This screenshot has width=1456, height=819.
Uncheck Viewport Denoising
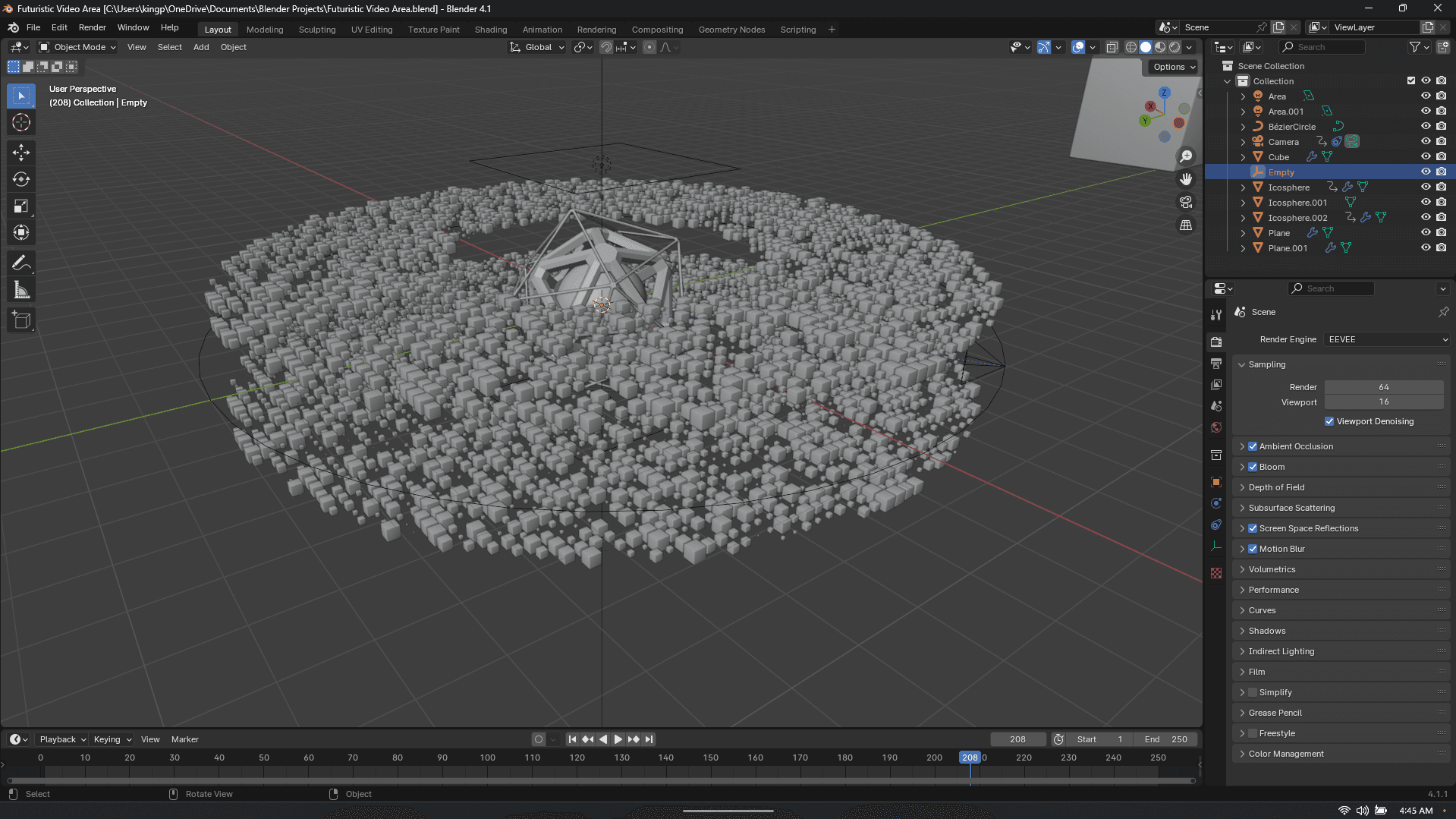(x=1329, y=422)
